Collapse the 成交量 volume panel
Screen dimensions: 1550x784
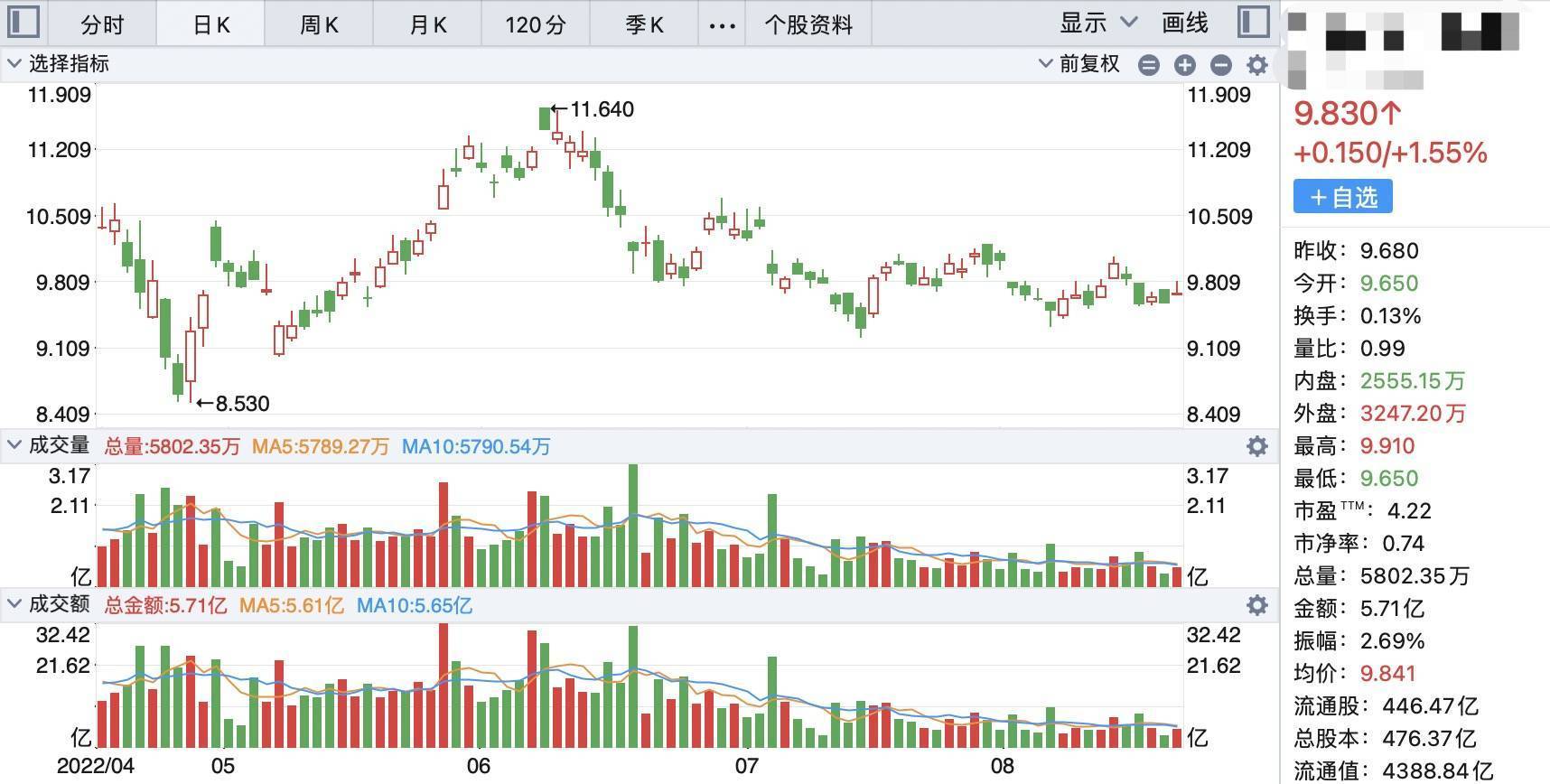(x=14, y=444)
